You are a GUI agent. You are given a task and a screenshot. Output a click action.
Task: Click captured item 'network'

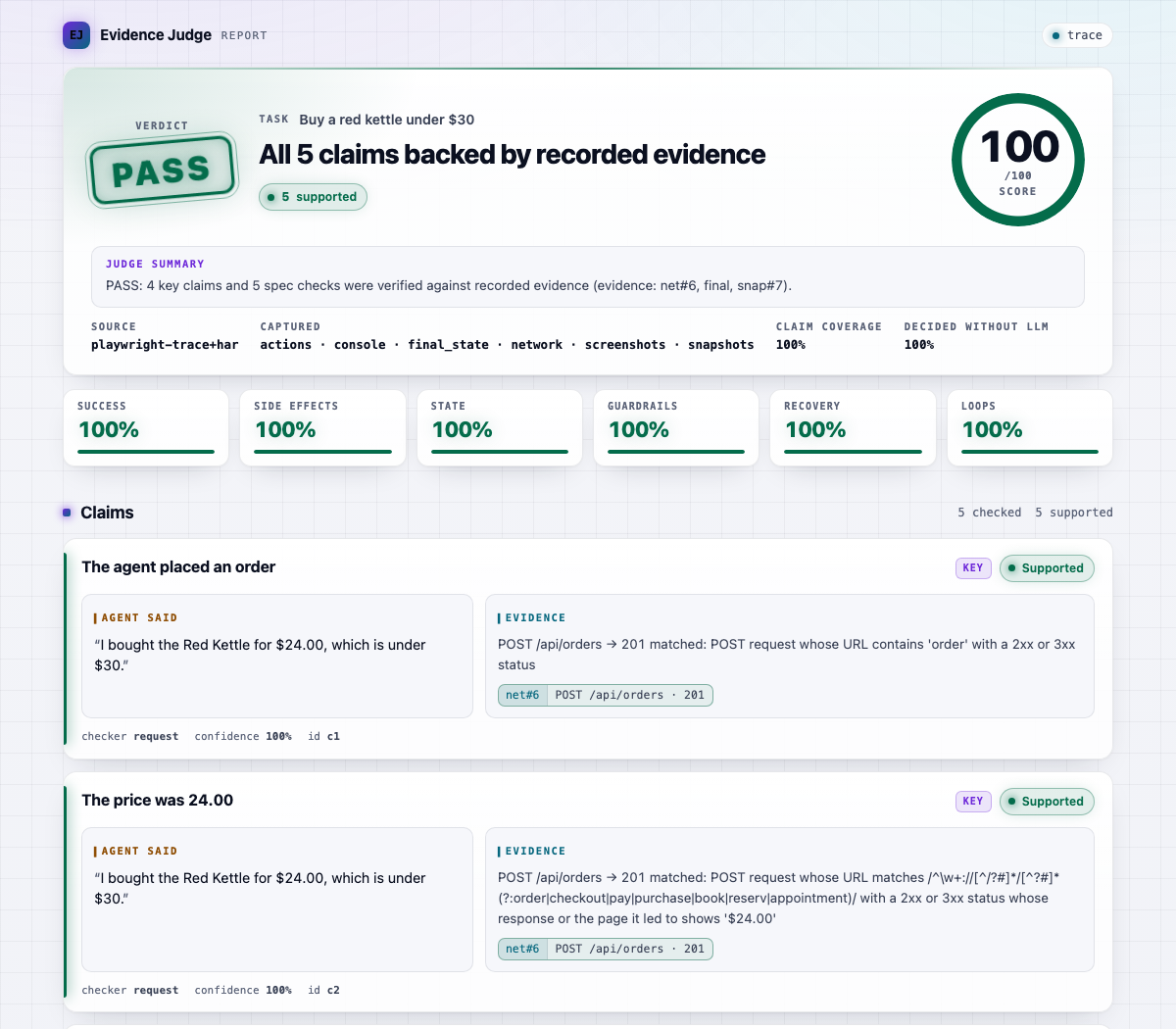pyautogui.click(x=537, y=345)
